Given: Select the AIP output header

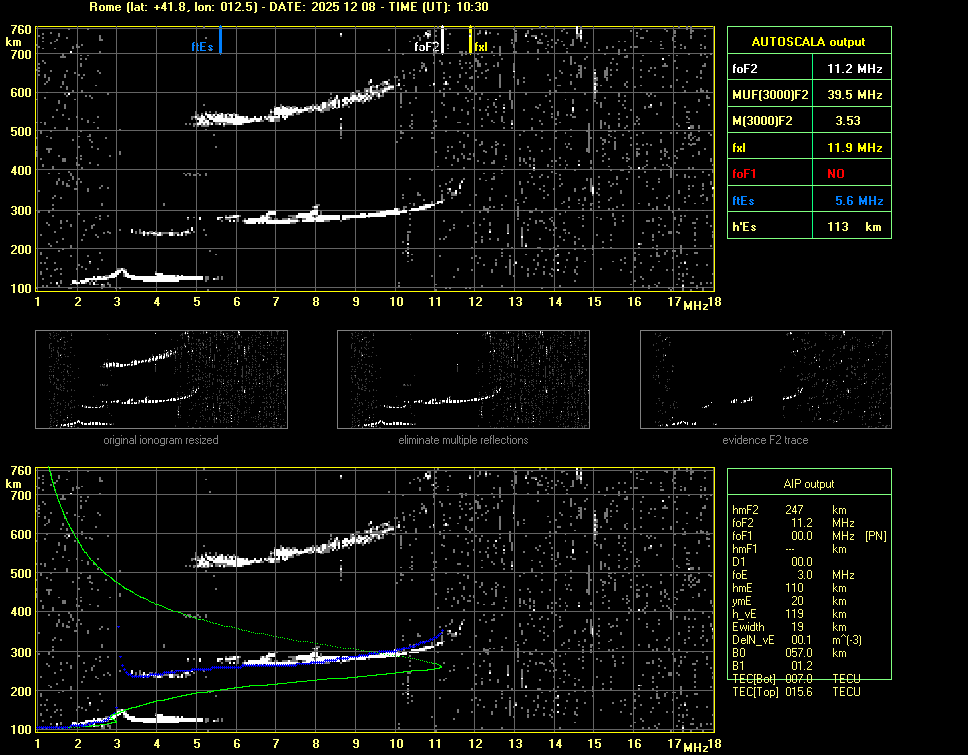Looking at the screenshot, I should (808, 484).
